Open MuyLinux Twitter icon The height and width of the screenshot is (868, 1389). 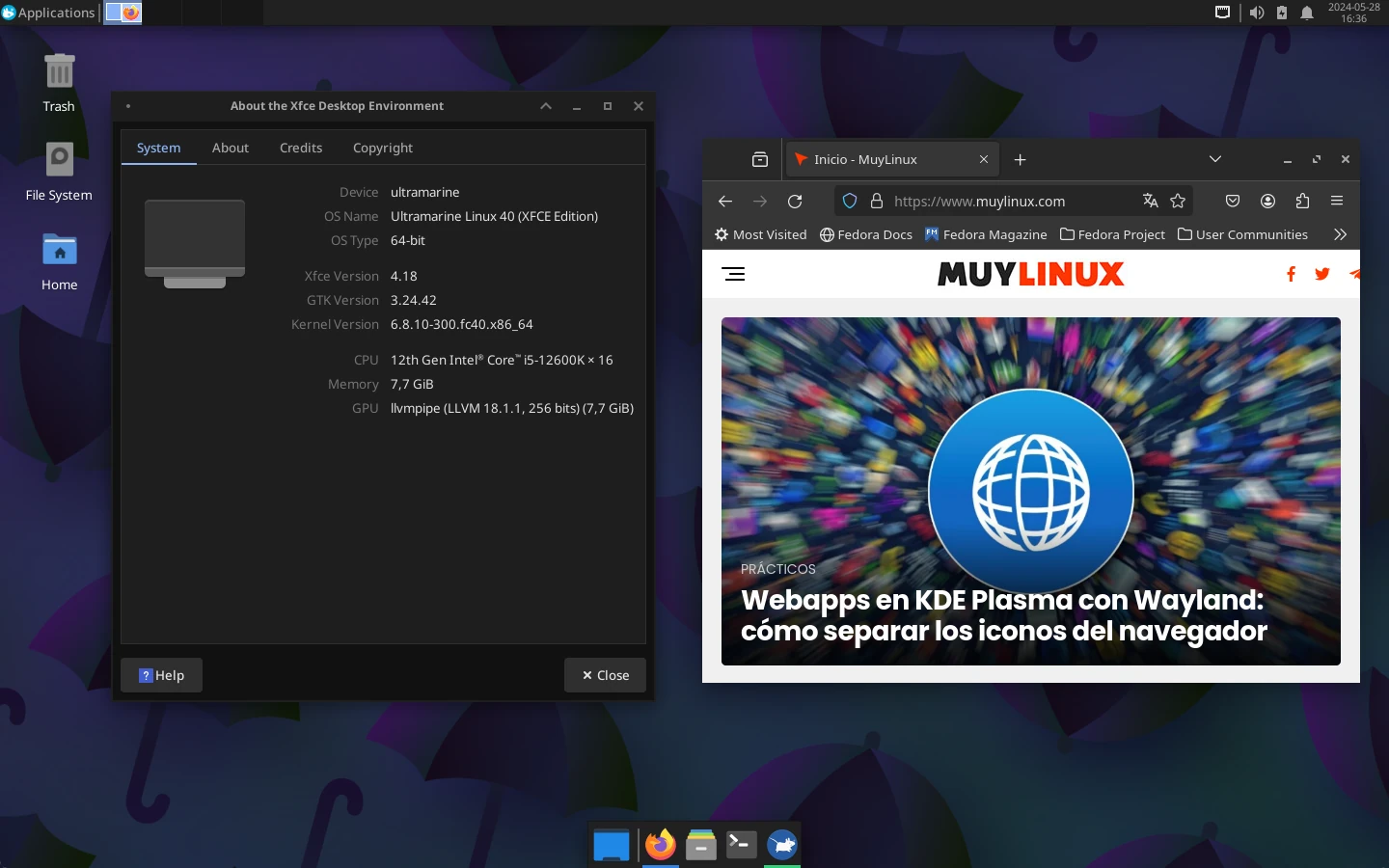(1322, 274)
